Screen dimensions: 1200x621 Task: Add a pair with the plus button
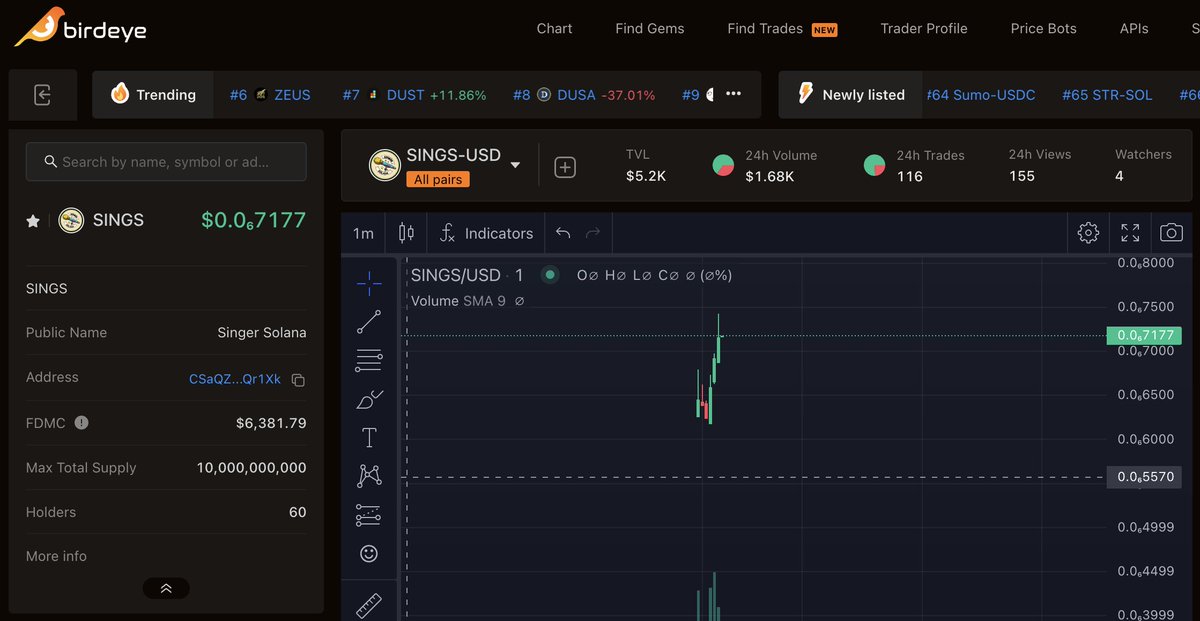coord(565,168)
